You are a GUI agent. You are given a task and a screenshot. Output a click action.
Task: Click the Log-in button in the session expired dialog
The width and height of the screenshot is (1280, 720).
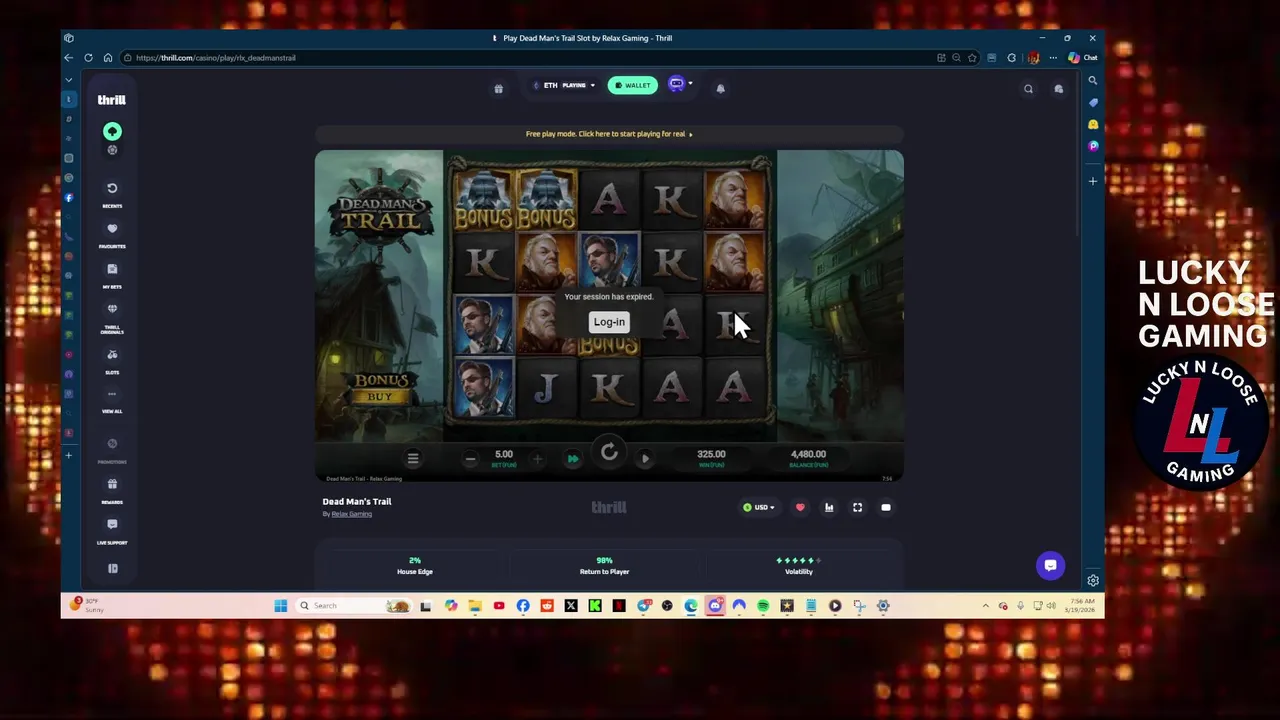(609, 322)
